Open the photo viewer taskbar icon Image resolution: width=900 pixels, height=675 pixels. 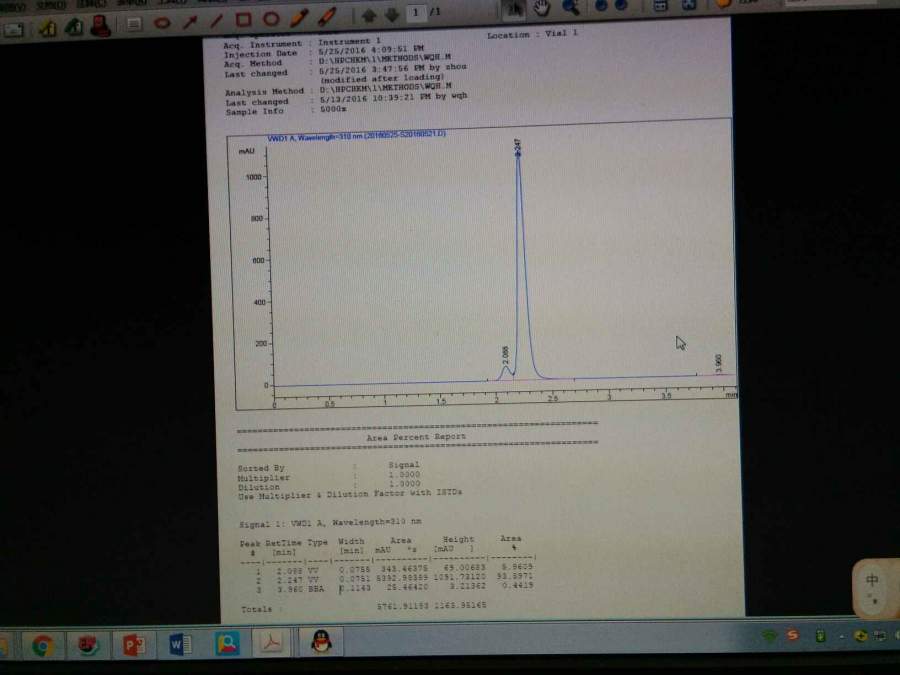click(x=227, y=644)
